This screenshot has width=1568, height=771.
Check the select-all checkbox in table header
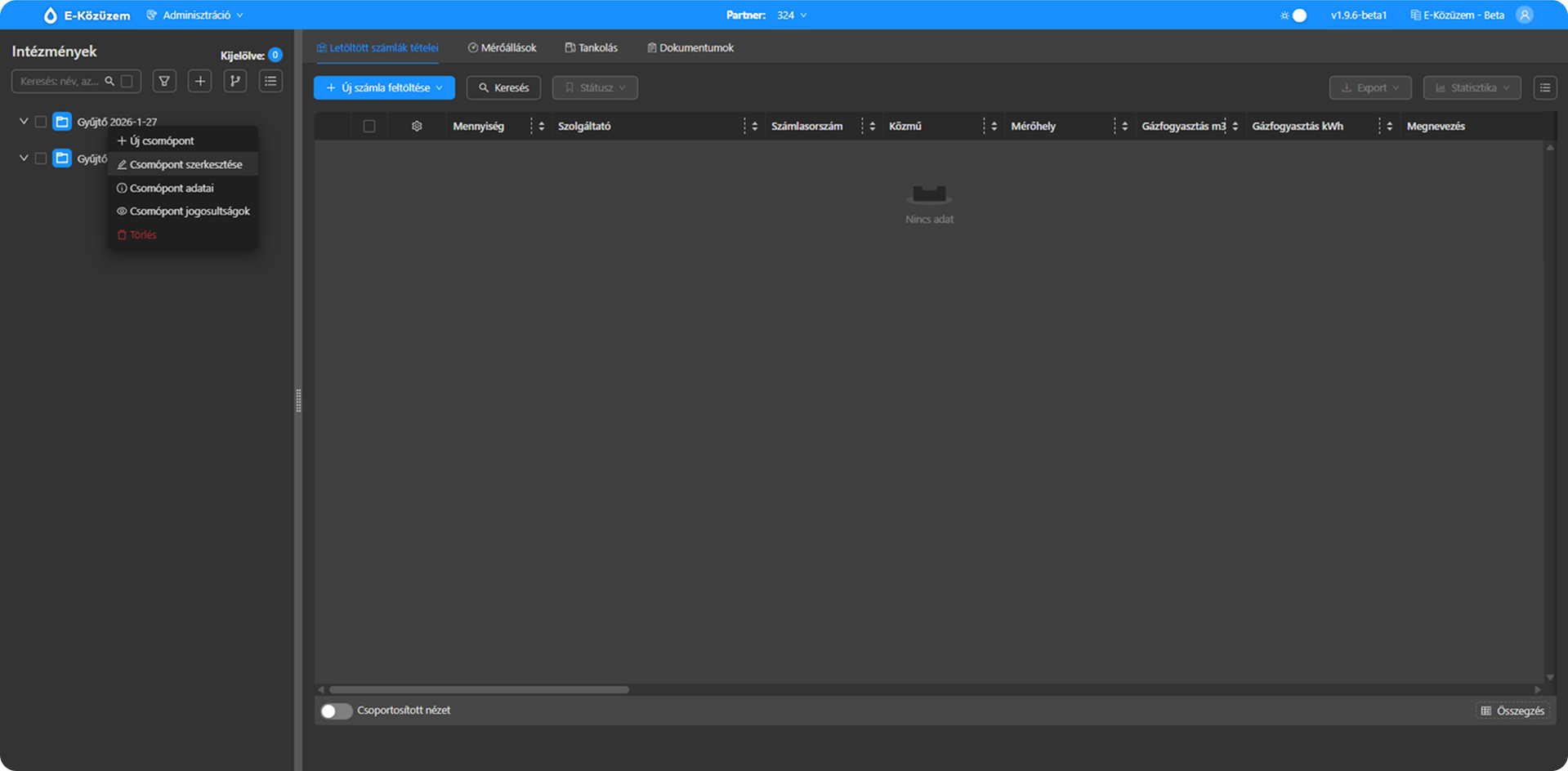(369, 127)
